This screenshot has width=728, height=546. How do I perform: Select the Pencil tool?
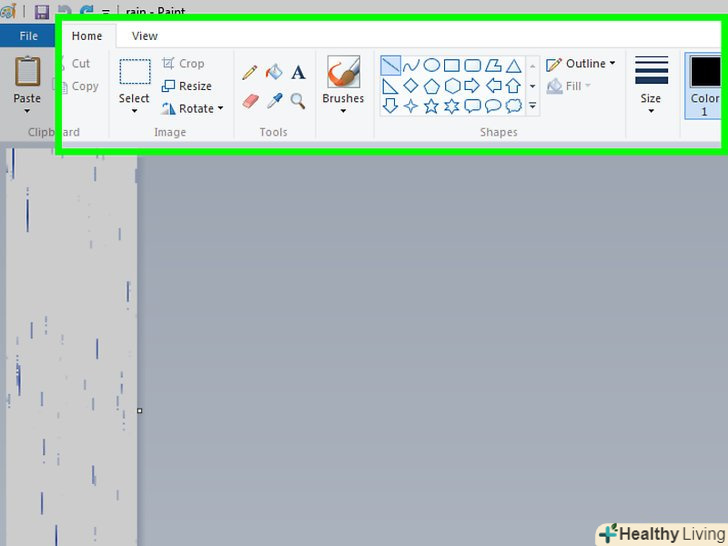point(249,73)
